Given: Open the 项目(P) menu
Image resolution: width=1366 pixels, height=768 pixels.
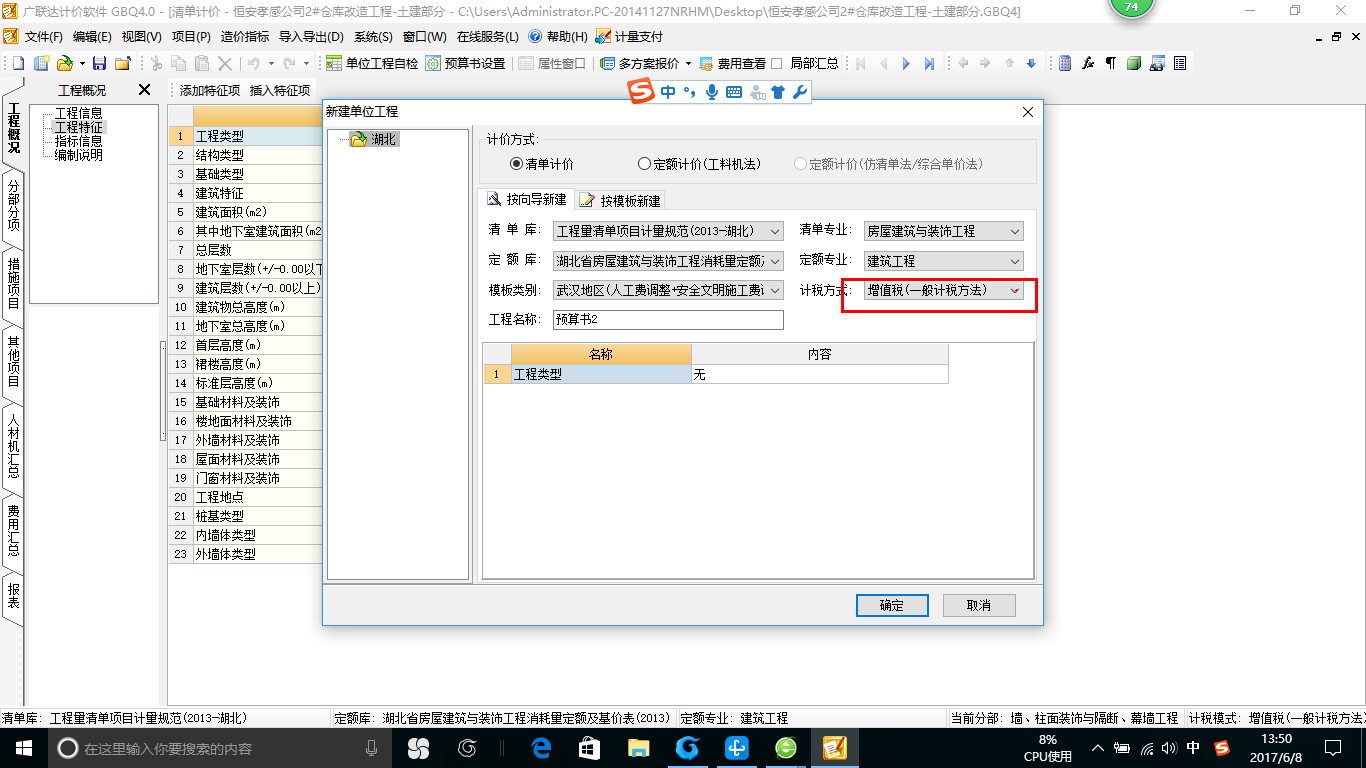Looking at the screenshot, I should (191, 36).
